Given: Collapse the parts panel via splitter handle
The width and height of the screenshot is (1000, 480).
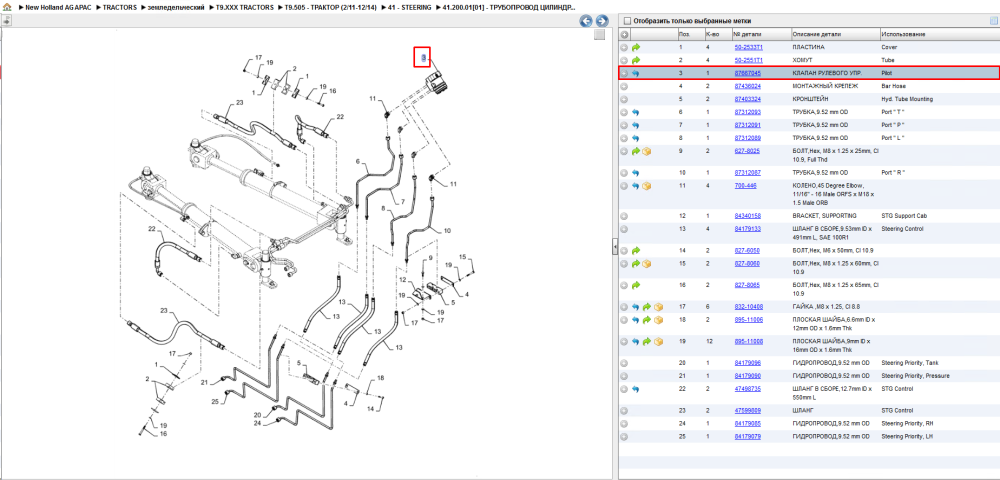Looking at the screenshot, I should 615,245.
